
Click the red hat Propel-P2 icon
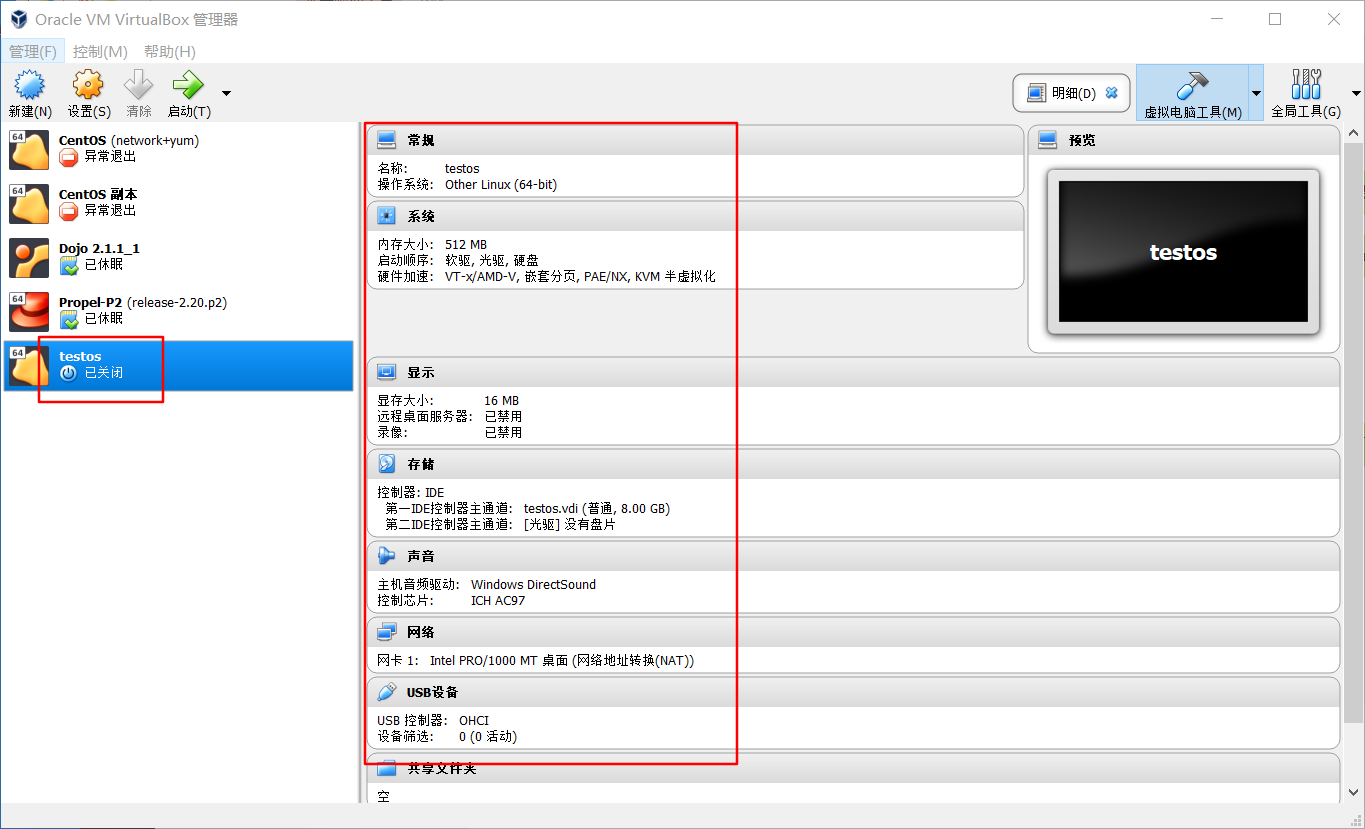29,312
